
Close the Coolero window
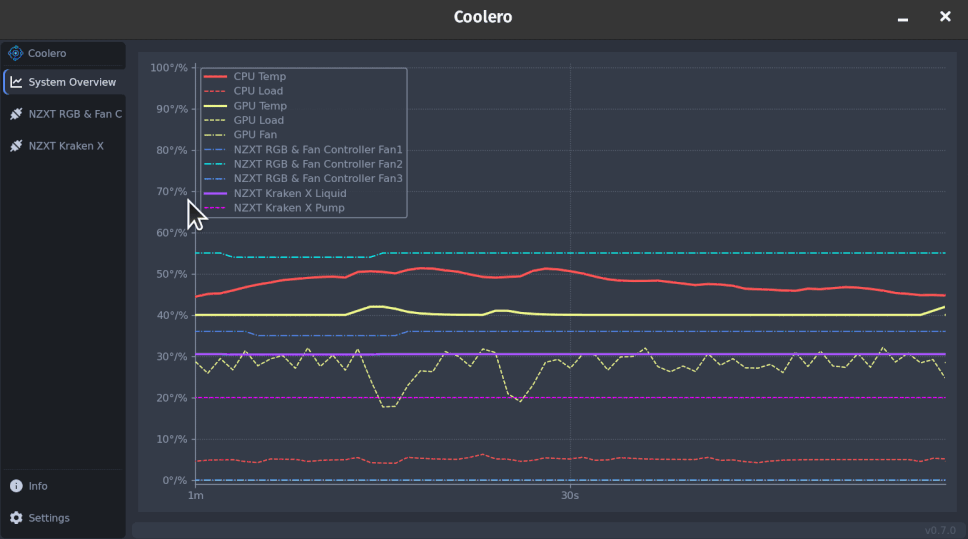945,17
